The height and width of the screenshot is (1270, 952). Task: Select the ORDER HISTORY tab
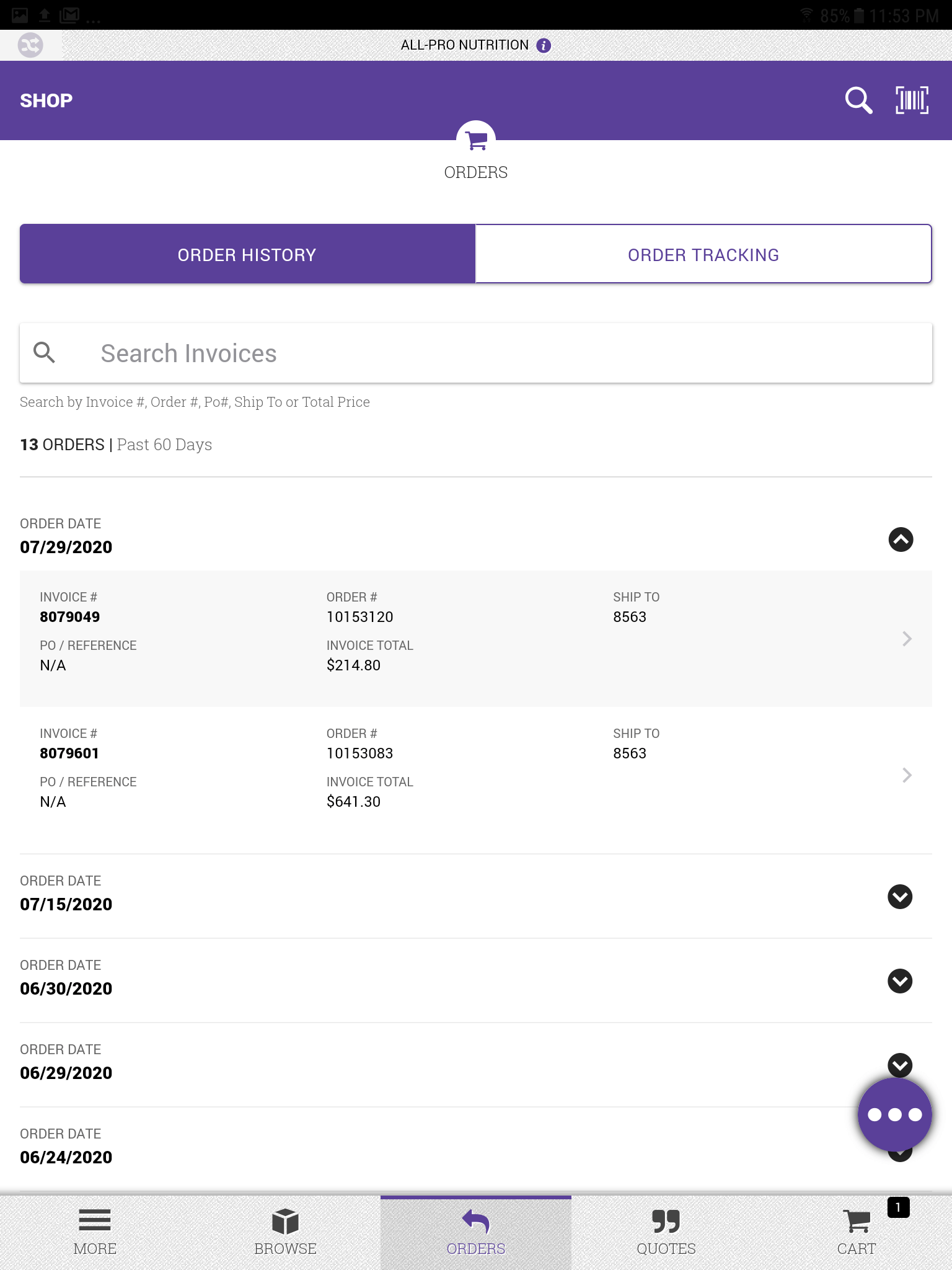(x=247, y=254)
